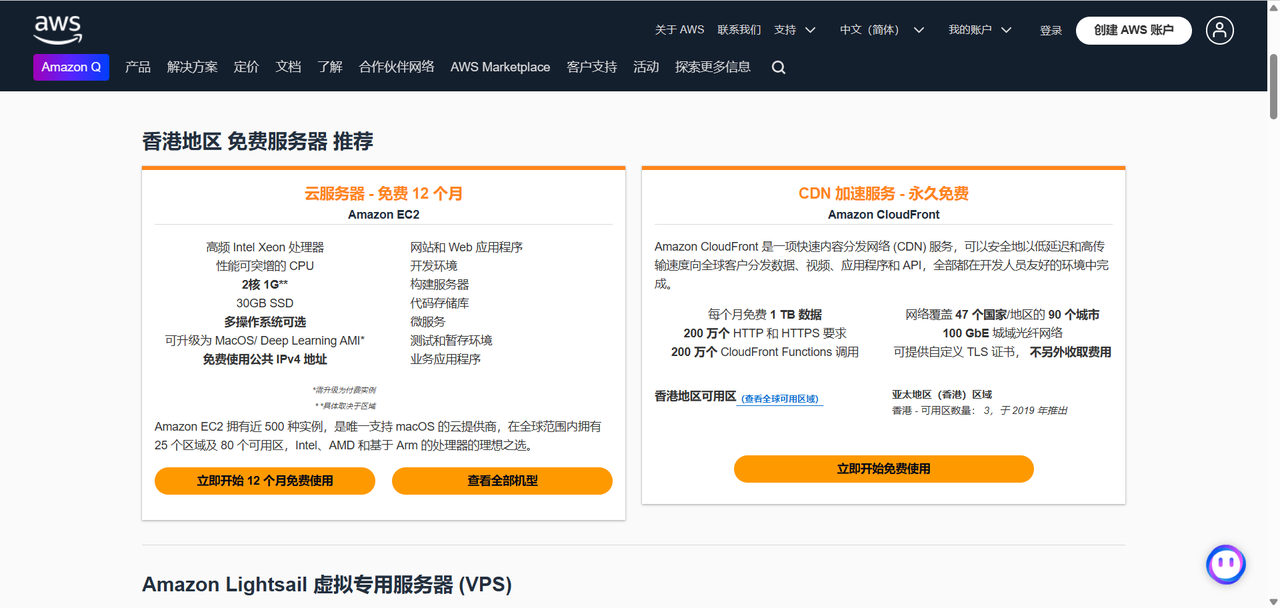Click the 关于 AWS link
This screenshot has width=1280, height=608.
click(x=680, y=30)
